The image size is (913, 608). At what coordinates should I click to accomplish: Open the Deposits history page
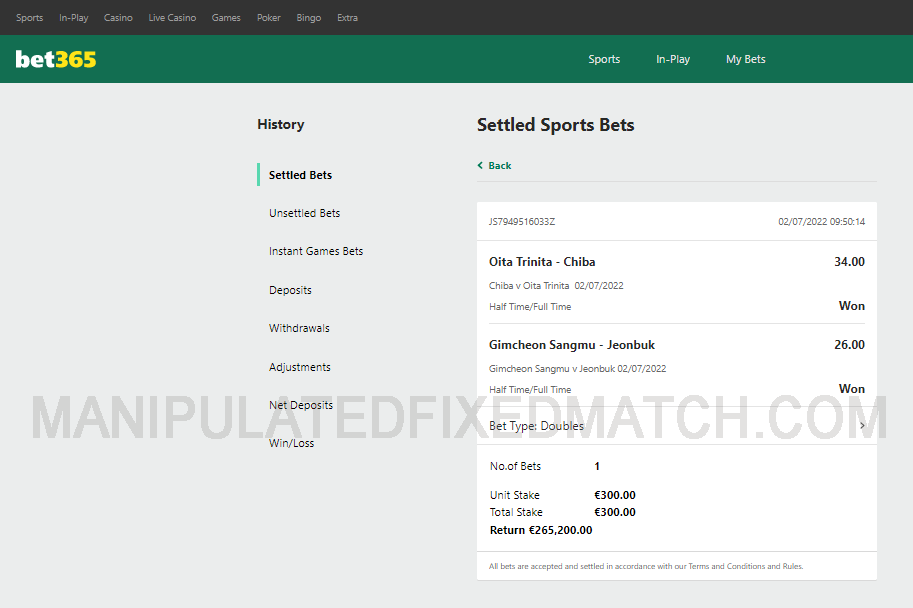[290, 290]
